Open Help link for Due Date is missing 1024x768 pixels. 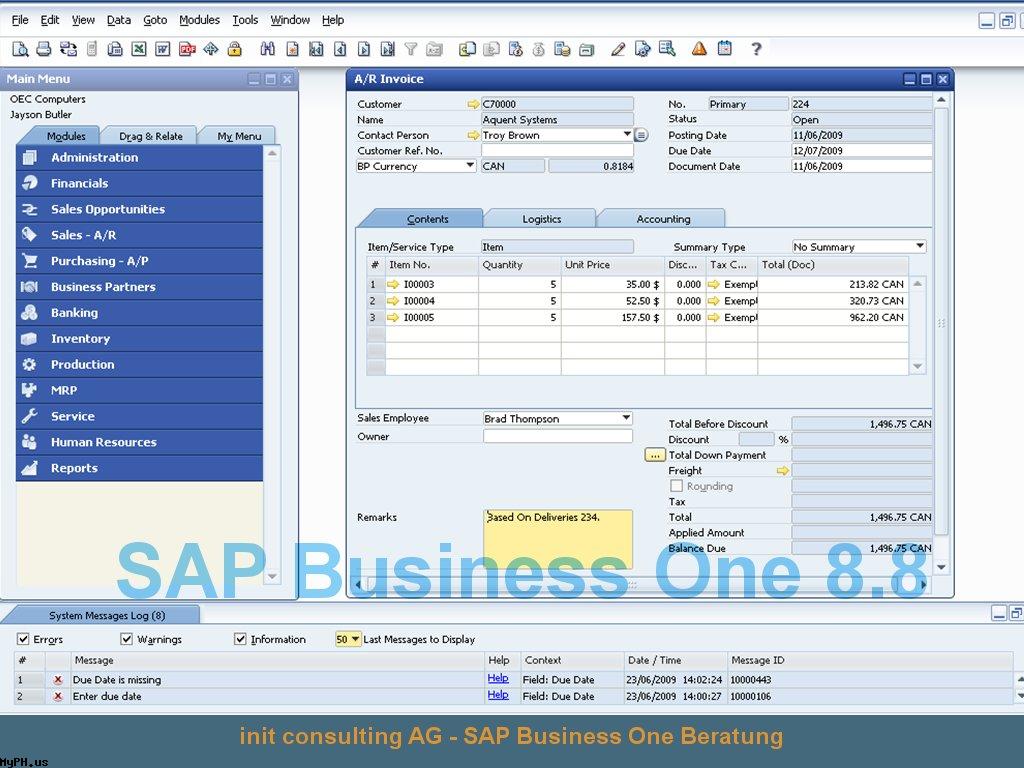(498, 679)
